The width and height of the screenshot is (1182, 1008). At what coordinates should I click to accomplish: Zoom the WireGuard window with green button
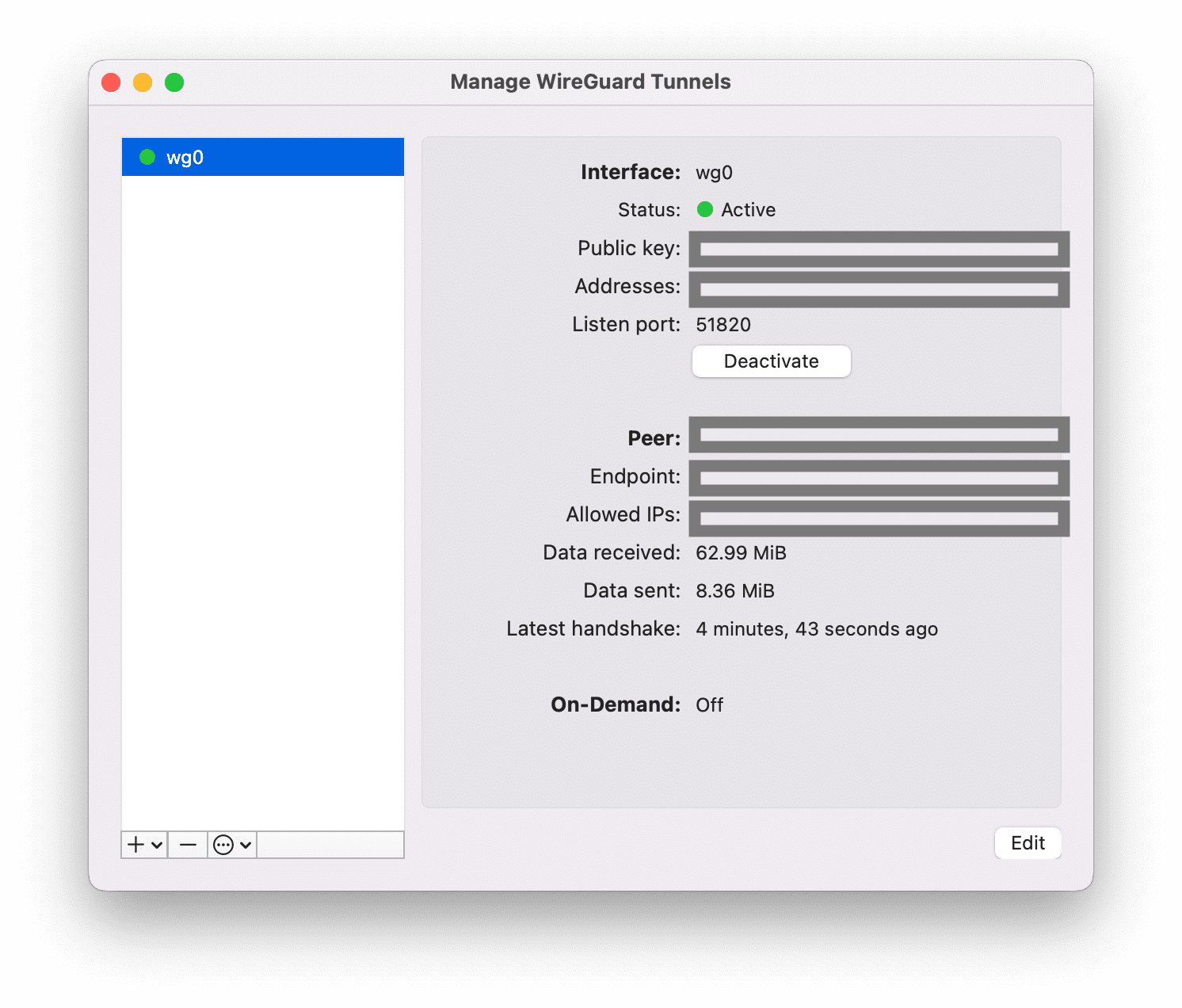coord(174,82)
